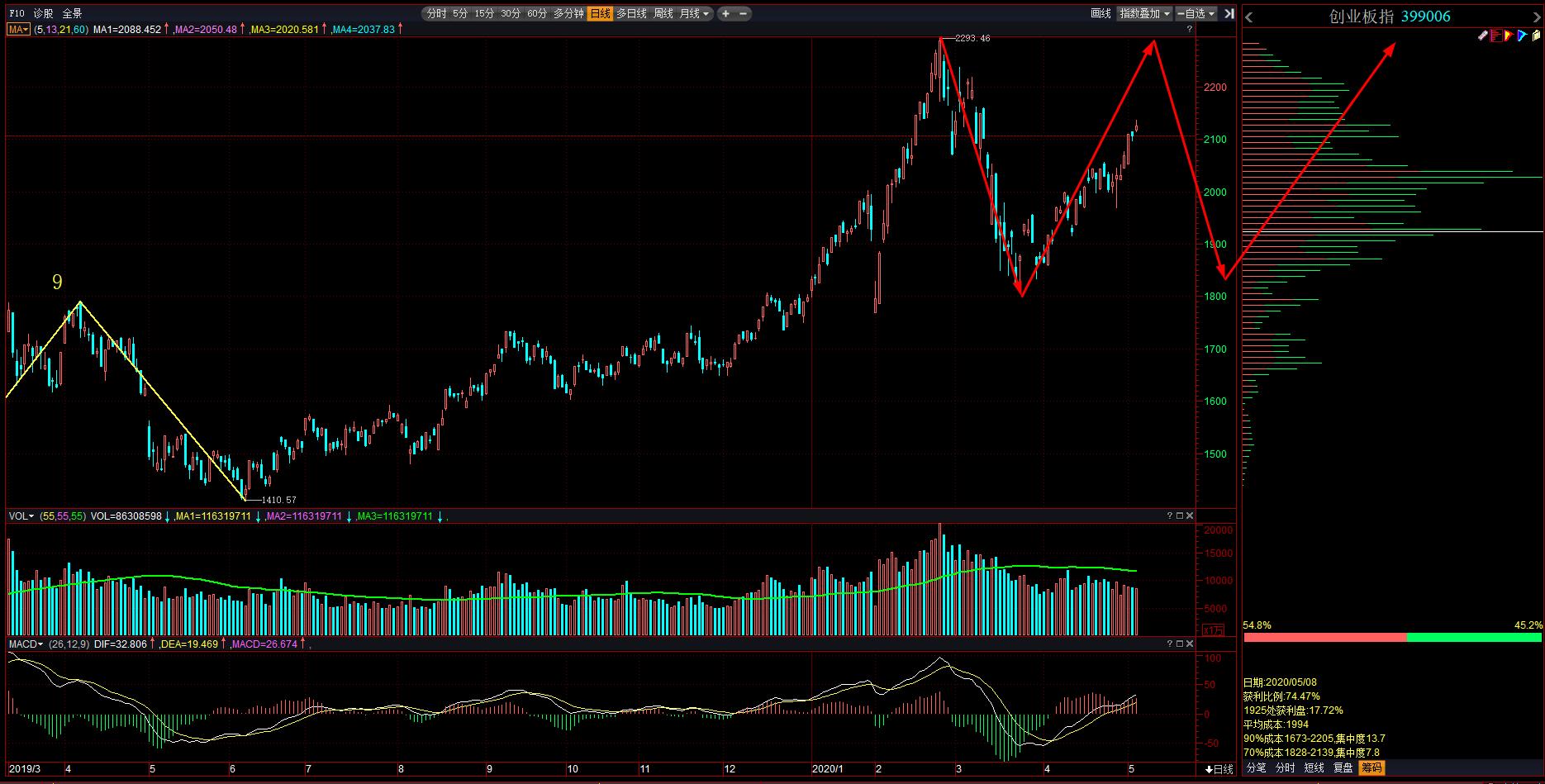Click the VOL=86308598 readout
Image resolution: width=1545 pixels, height=784 pixels.
point(126,516)
